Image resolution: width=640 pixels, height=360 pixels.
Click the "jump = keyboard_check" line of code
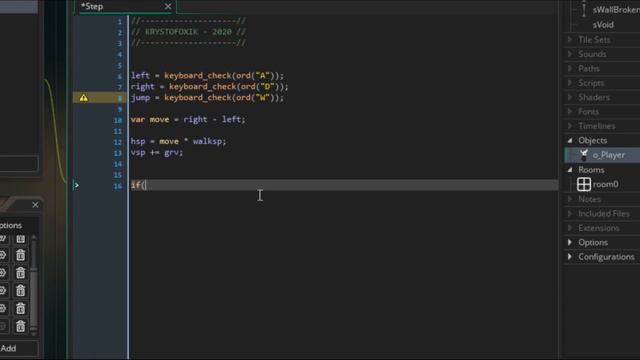[x=207, y=98]
